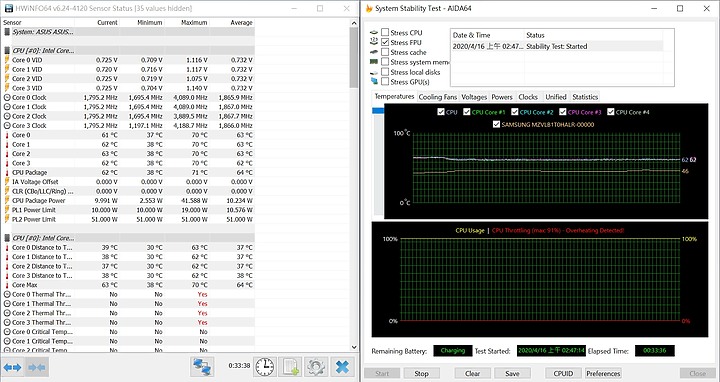Switch to the Cooling Fans tab

[438, 97]
